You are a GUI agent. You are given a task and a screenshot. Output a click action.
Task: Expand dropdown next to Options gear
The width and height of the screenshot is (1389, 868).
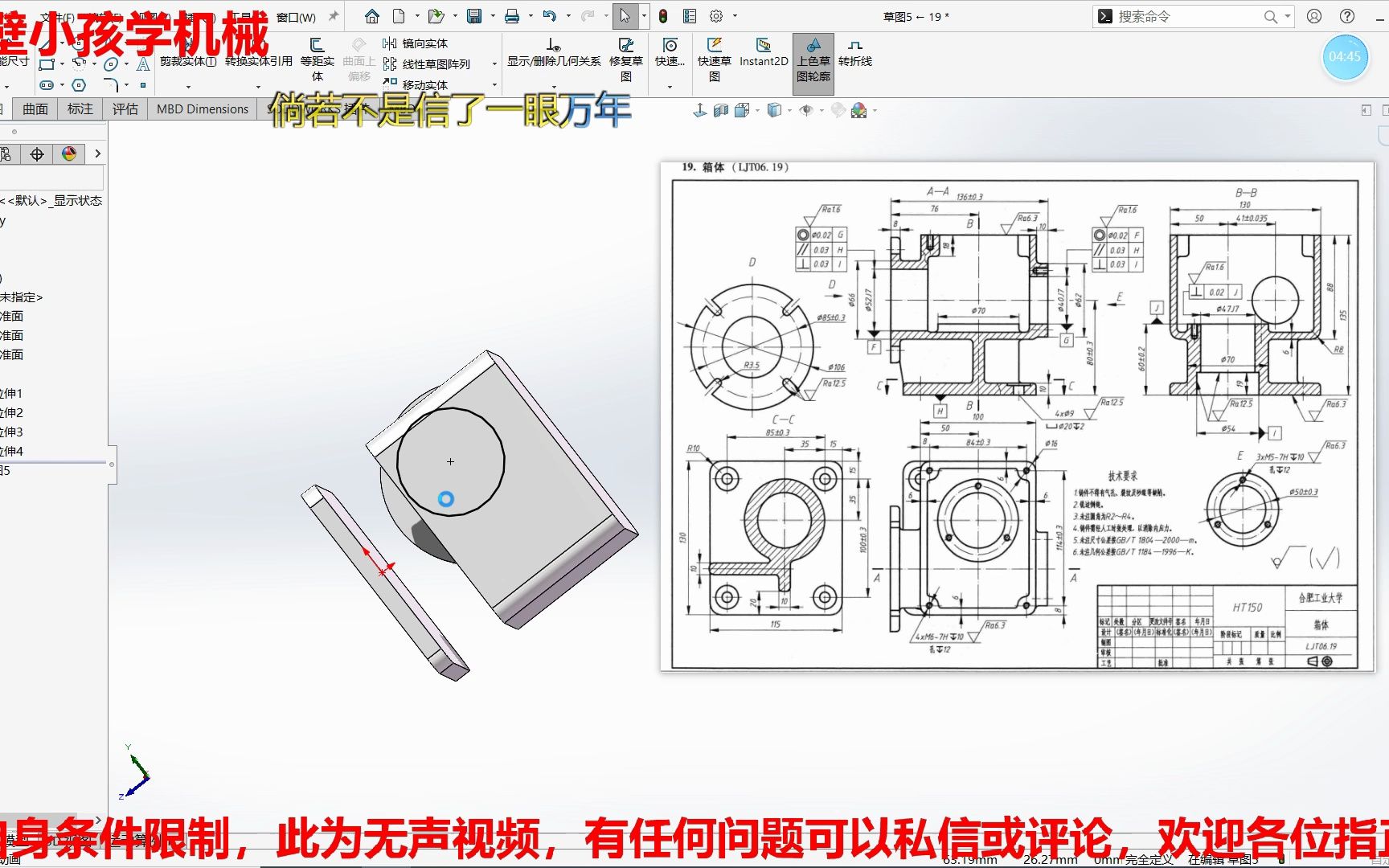(x=735, y=16)
